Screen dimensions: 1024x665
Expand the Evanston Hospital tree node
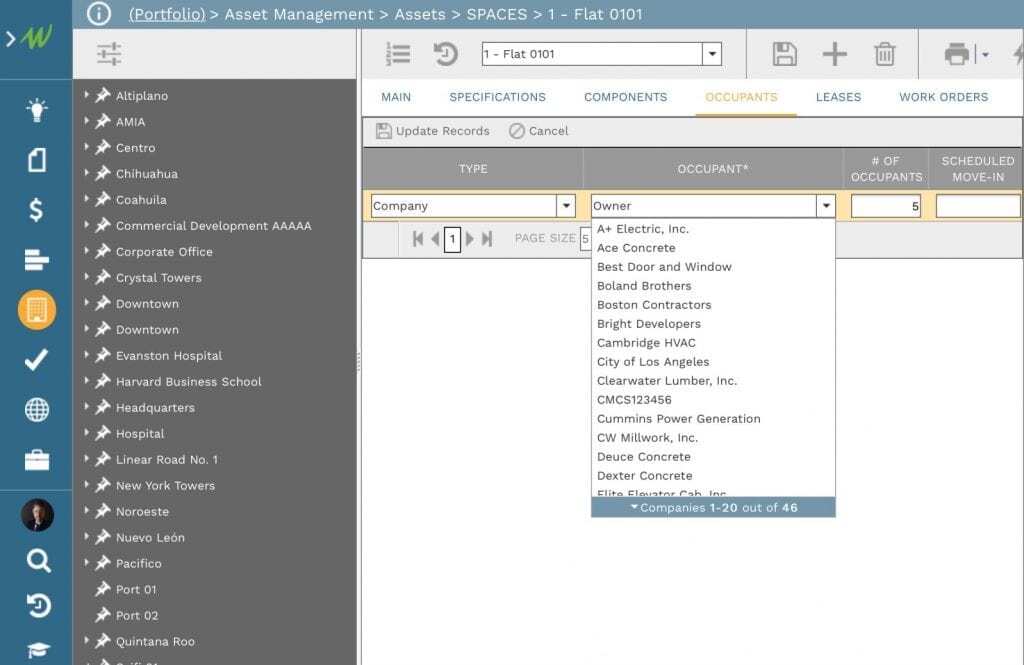click(86, 355)
